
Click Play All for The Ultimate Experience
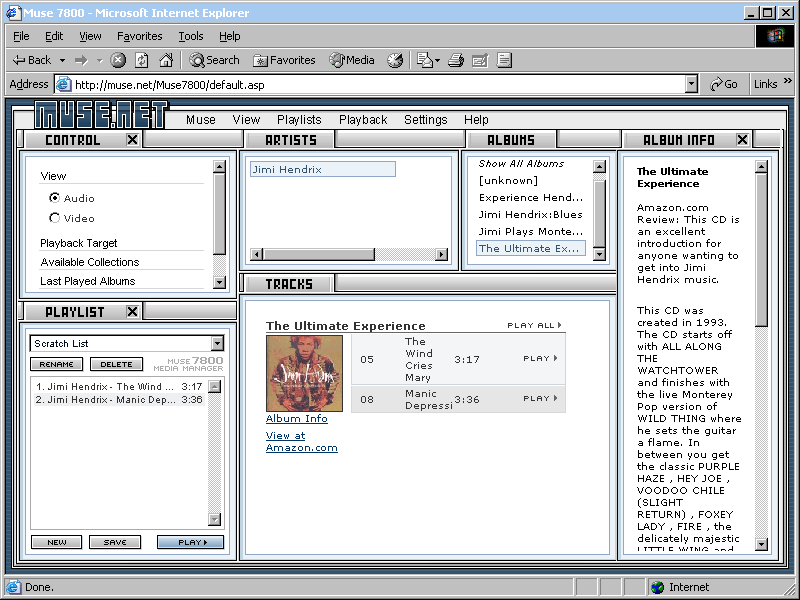pos(534,325)
